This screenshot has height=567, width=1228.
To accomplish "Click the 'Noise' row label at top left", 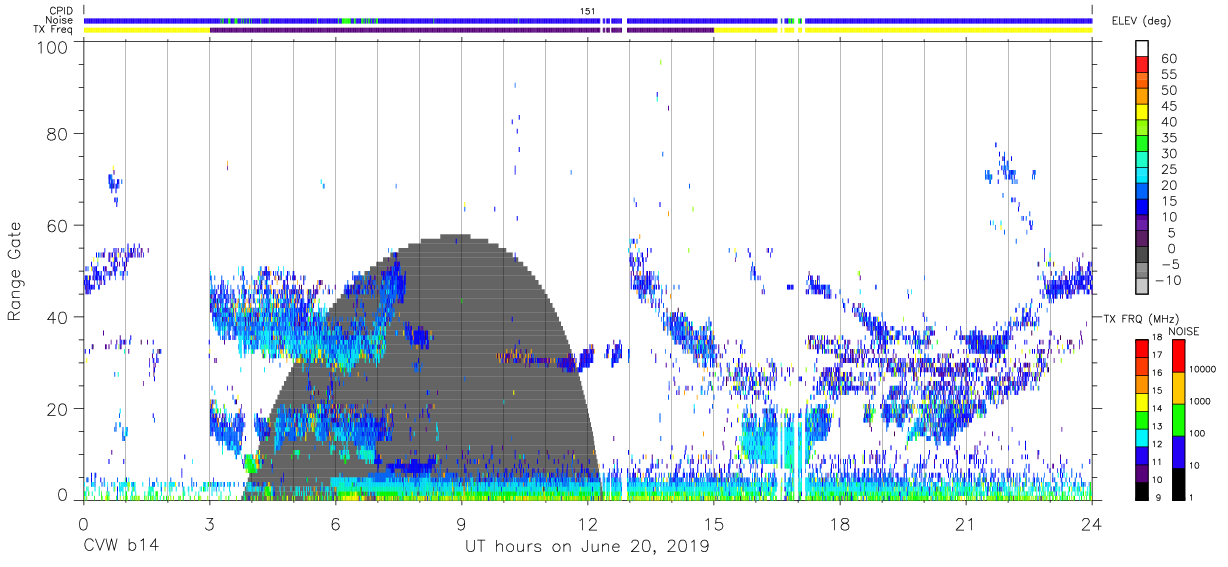I will (x=60, y=20).
